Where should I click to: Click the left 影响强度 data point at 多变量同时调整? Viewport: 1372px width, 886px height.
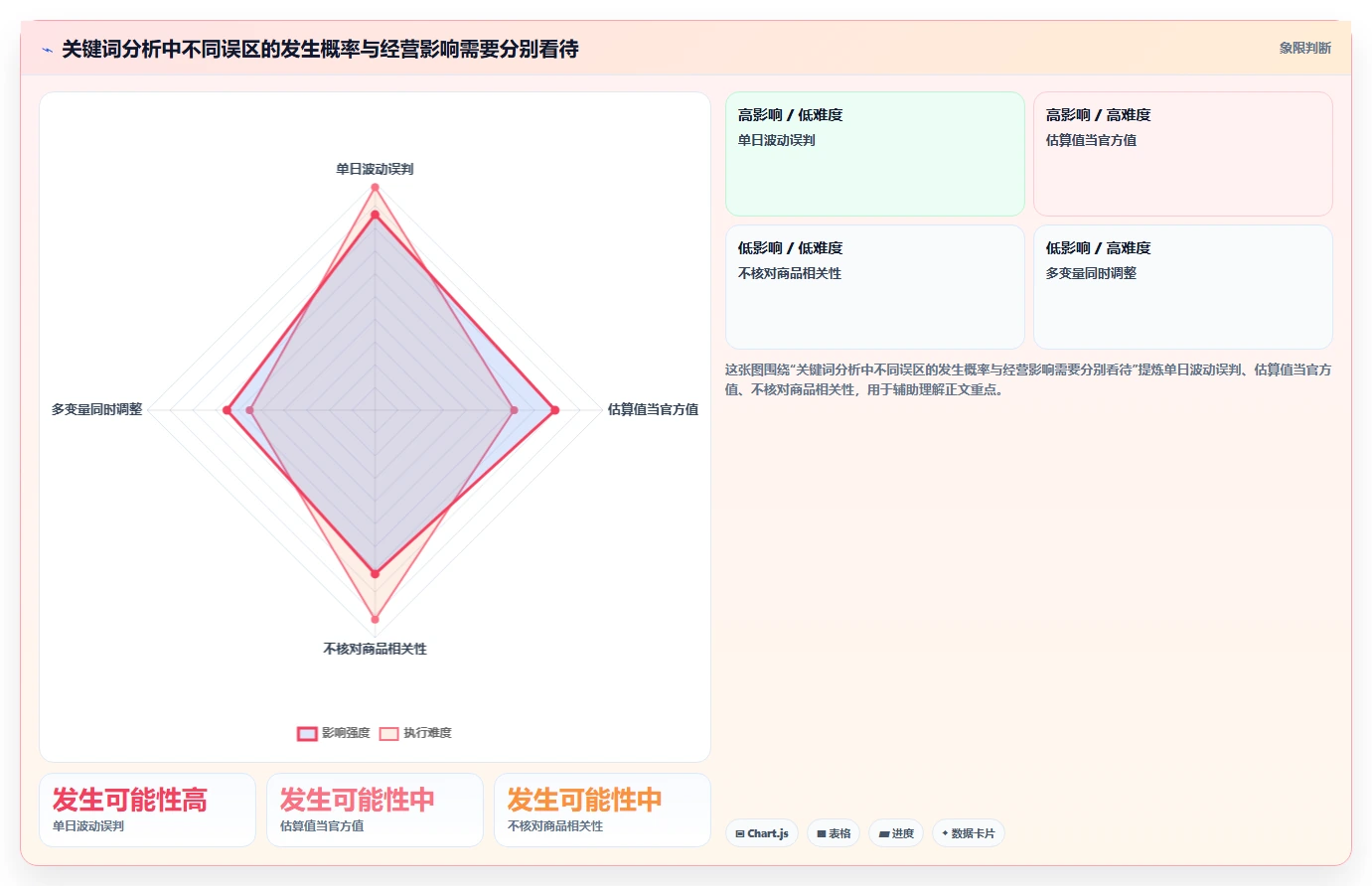[228, 410]
